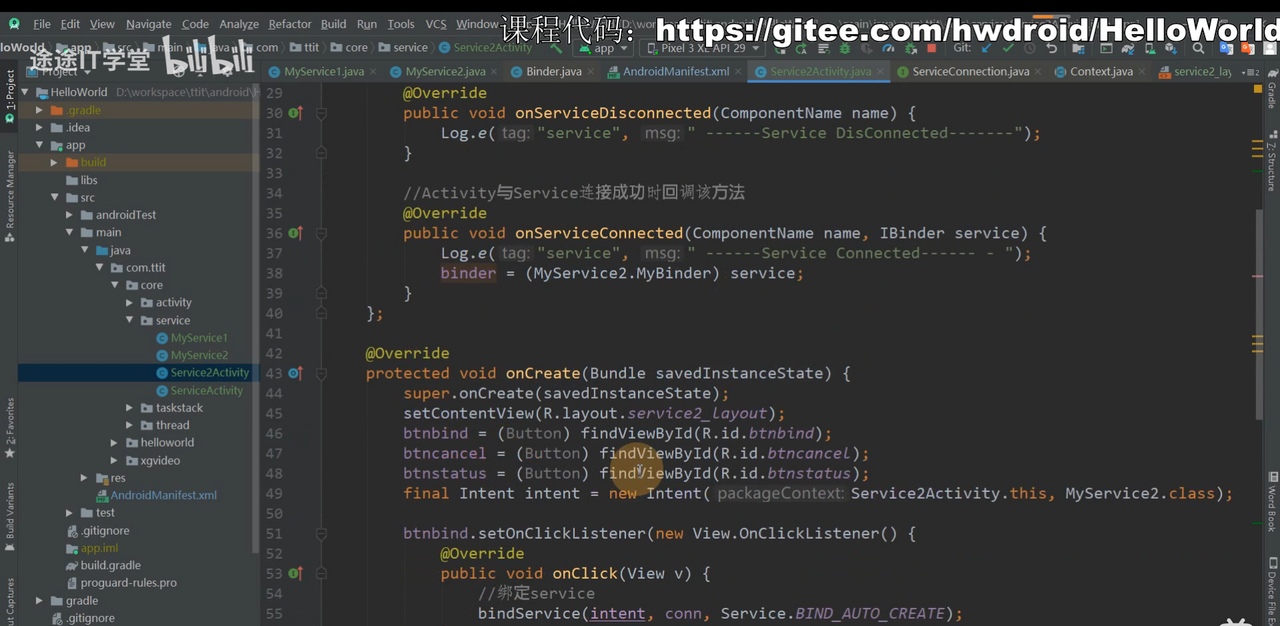
Task: Toggle the 1: Project tool window
Action: coord(10,96)
